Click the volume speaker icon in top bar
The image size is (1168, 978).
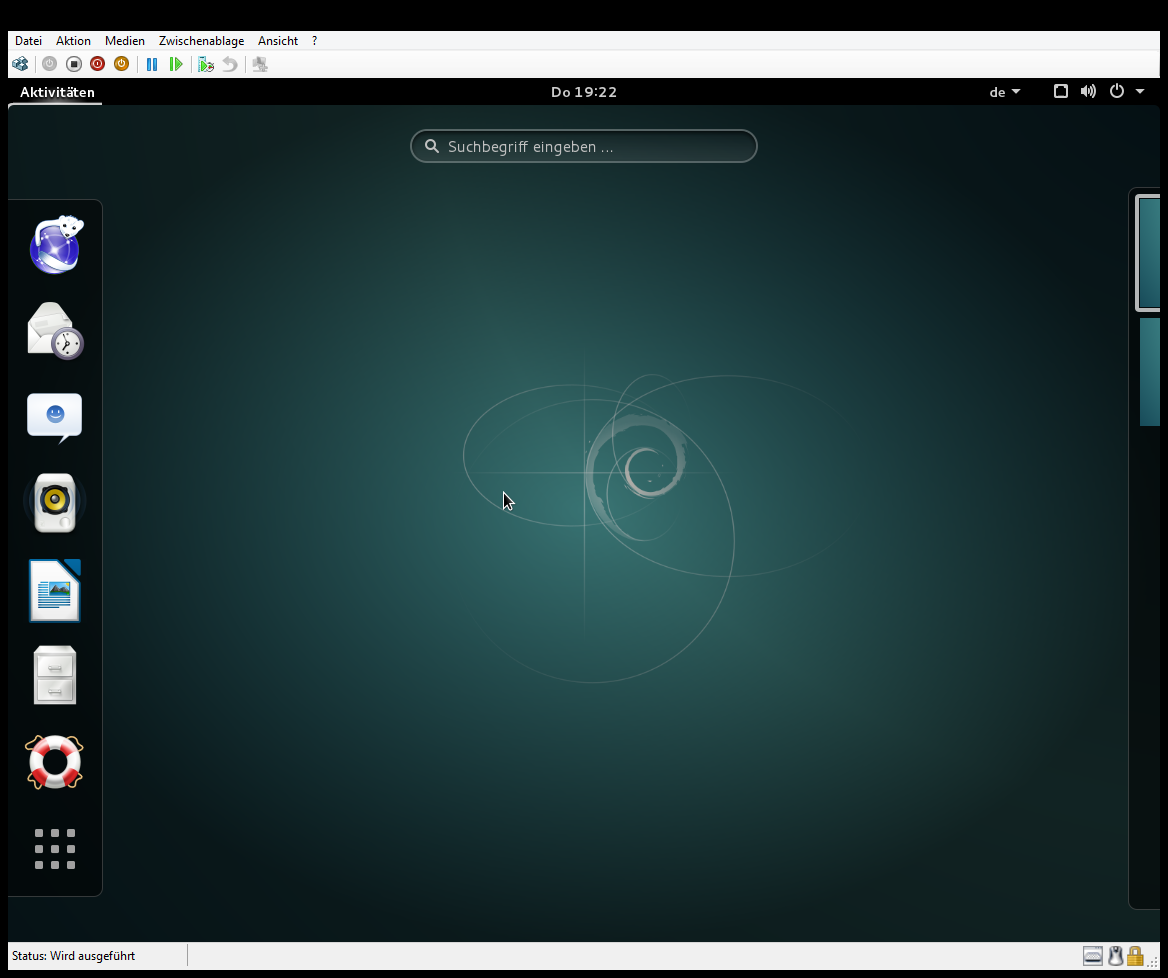[x=1088, y=91]
